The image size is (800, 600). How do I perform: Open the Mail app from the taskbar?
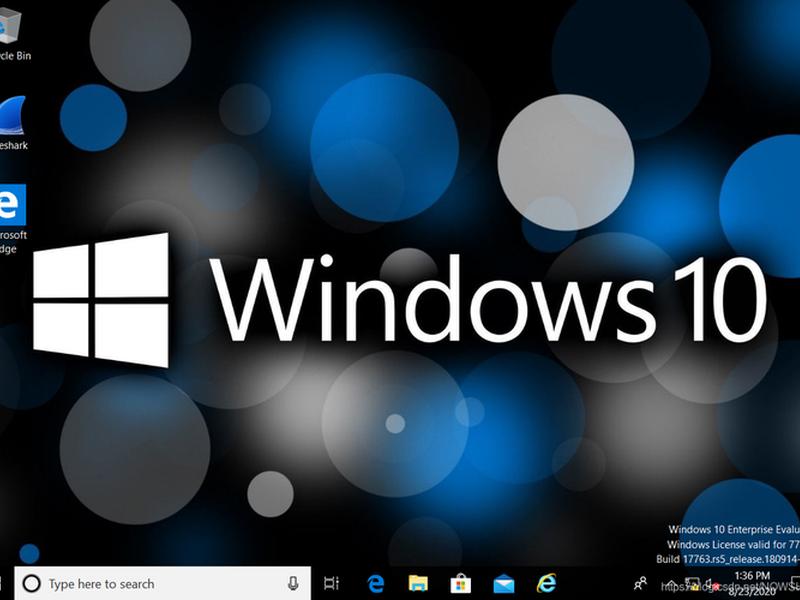504,584
